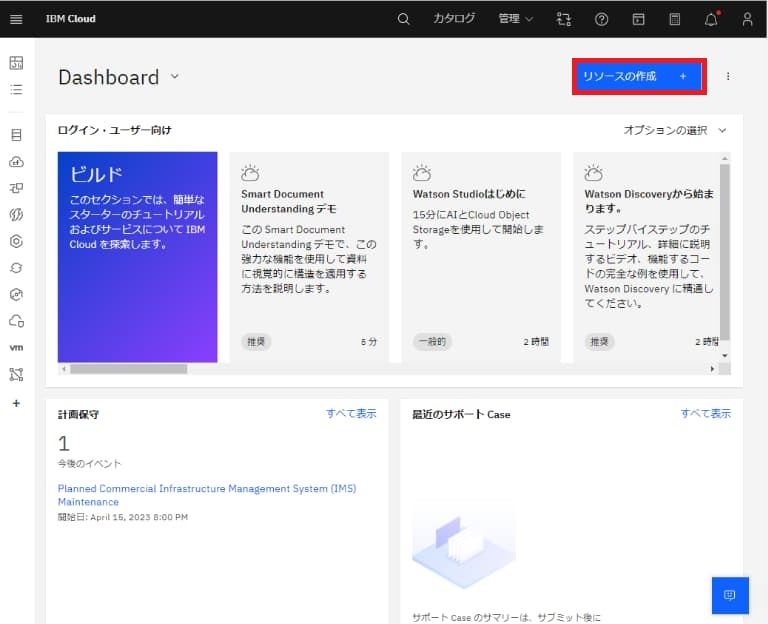Click the リソースの作成 button
The image size is (768, 624).
tap(639, 76)
